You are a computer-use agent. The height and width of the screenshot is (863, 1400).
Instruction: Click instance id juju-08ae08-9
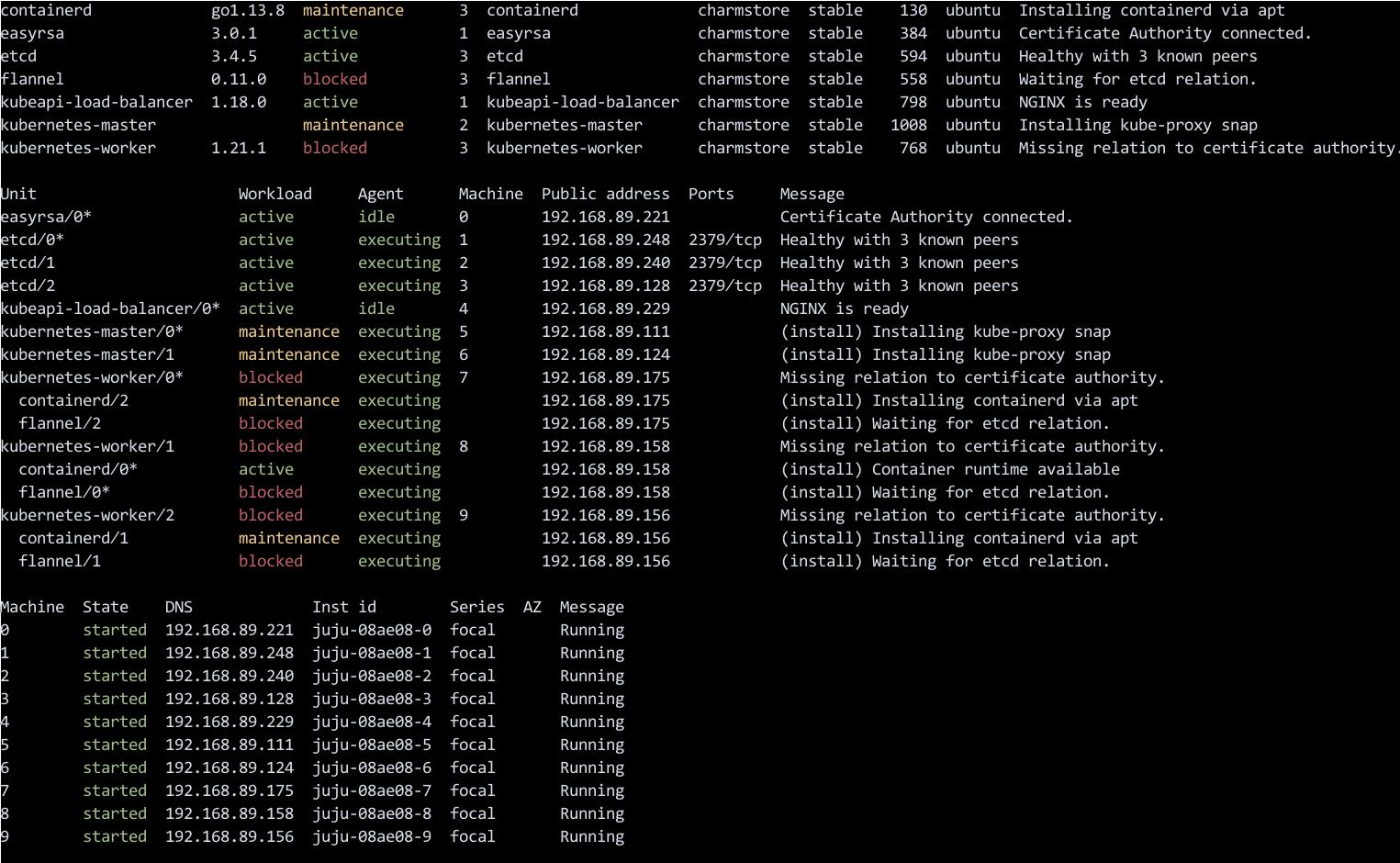[x=372, y=836]
